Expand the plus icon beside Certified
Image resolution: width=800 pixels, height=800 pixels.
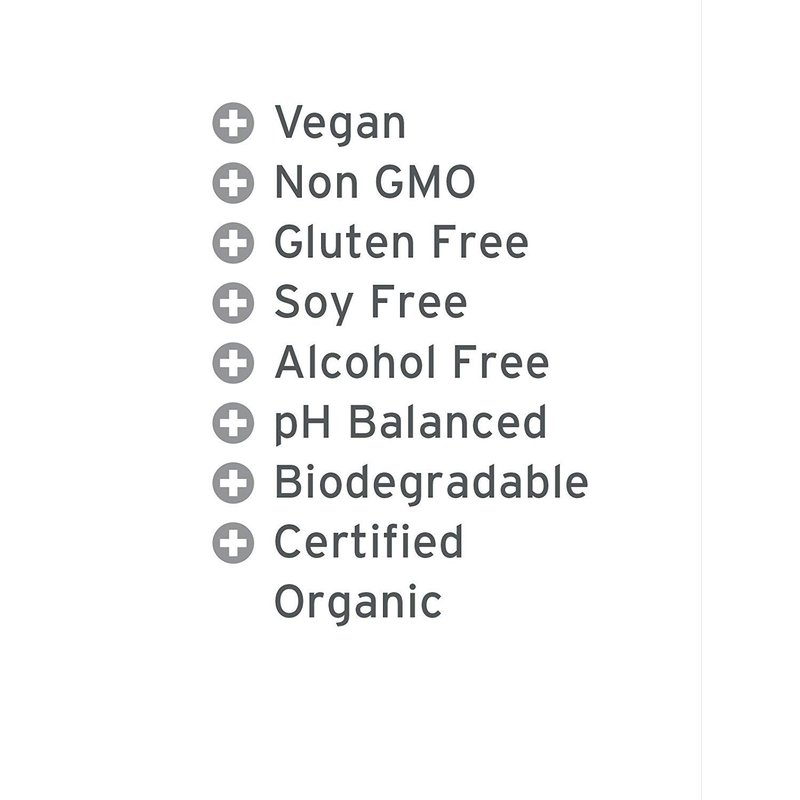point(233,543)
